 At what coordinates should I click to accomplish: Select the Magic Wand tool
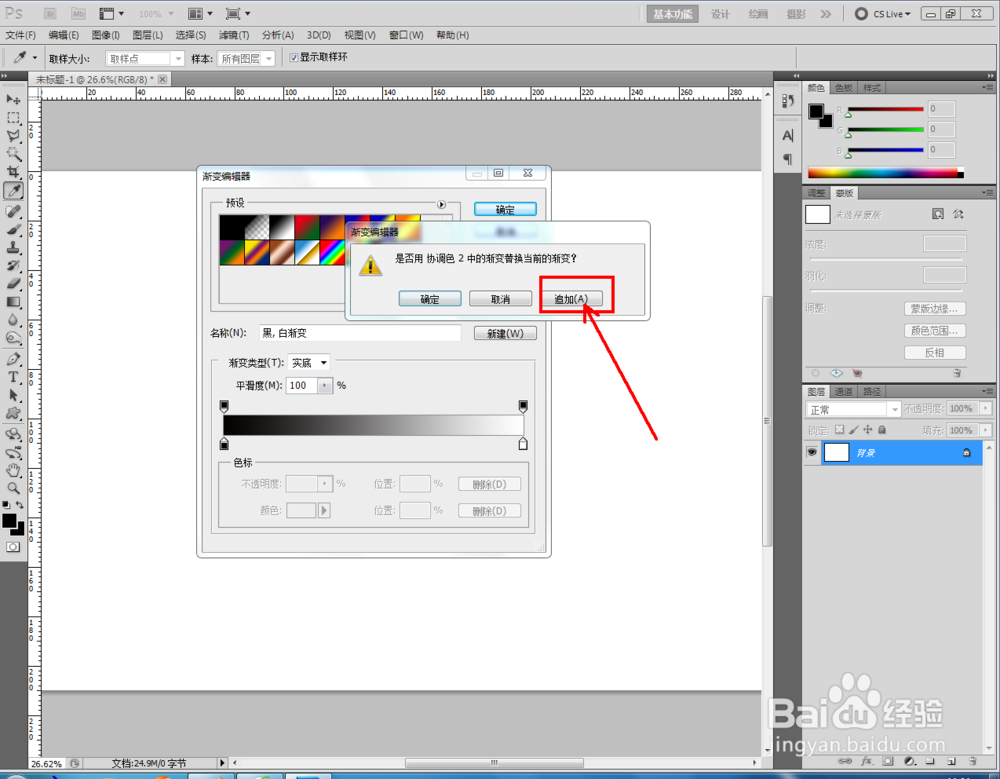[x=13, y=154]
